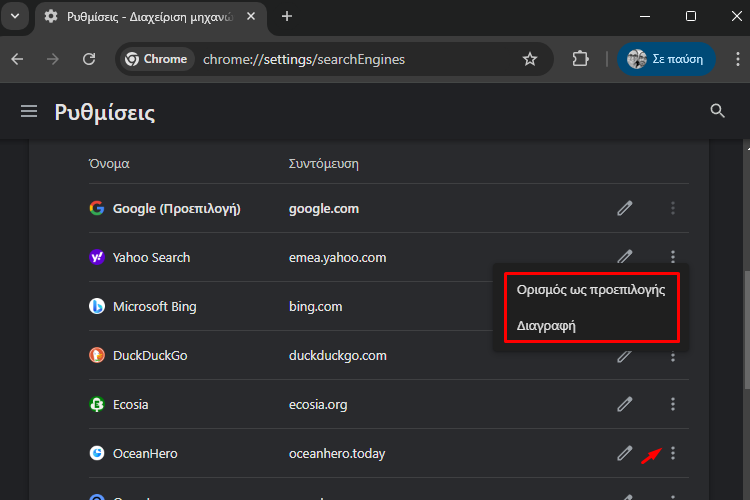750x500 pixels.
Task: Click the Ρυθμίσεις page title
Action: (105, 112)
